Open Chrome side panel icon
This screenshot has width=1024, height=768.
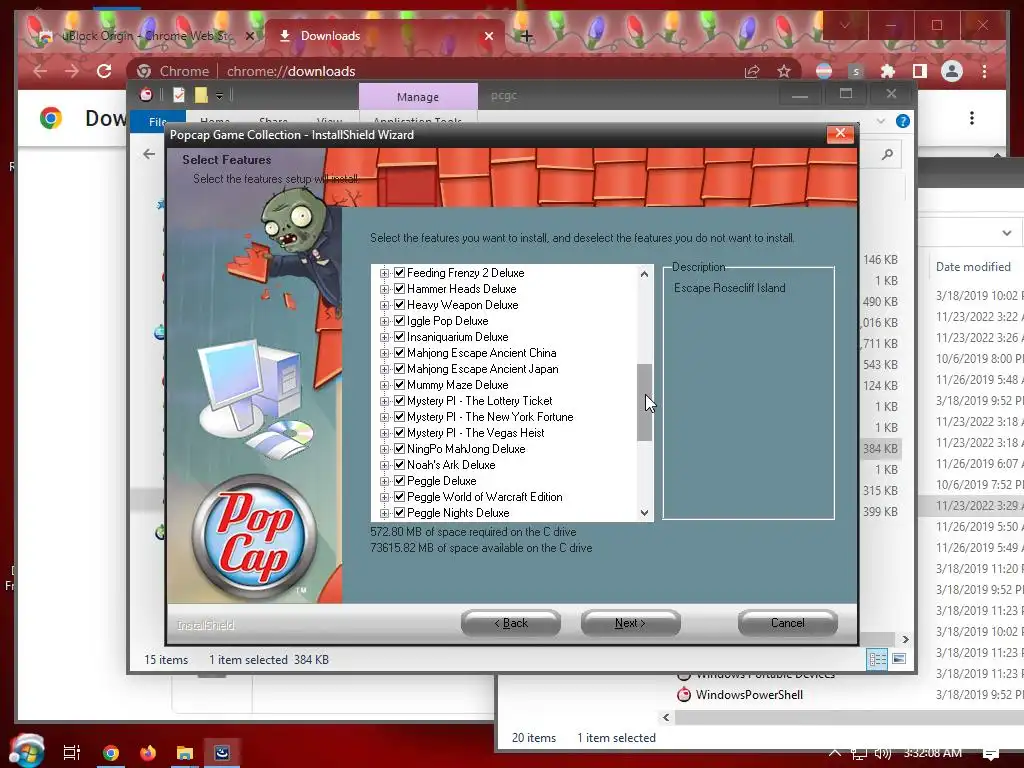pos(920,71)
